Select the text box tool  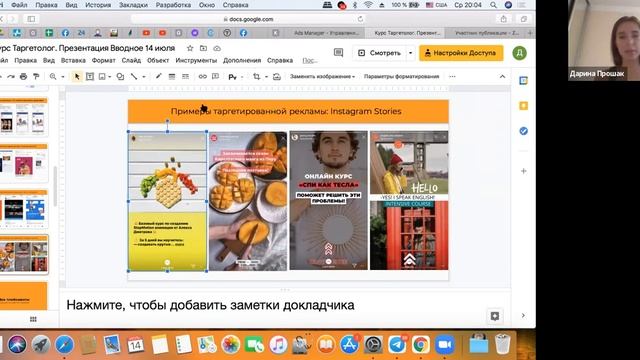(89, 76)
